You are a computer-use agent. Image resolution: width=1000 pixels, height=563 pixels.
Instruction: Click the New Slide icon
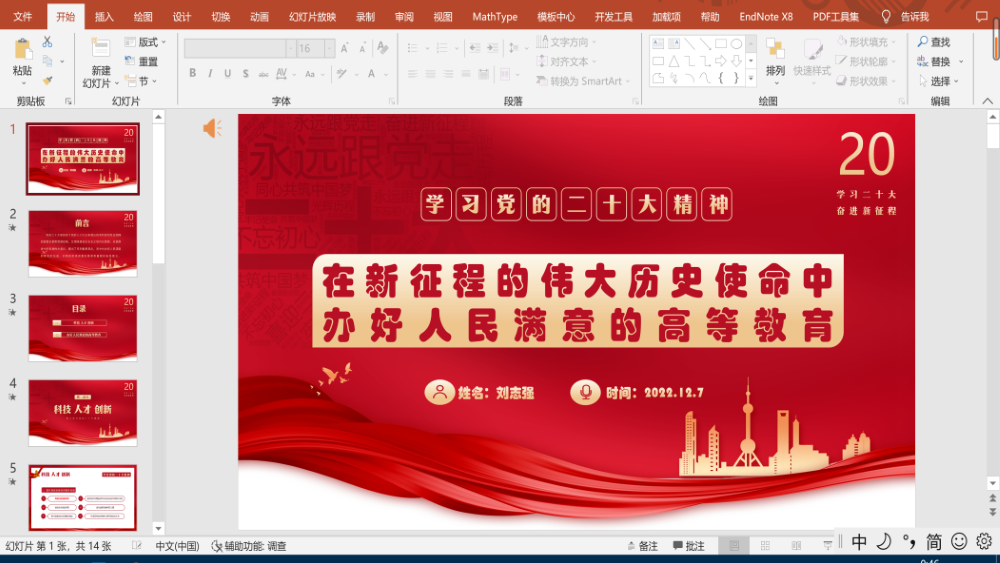[101, 50]
